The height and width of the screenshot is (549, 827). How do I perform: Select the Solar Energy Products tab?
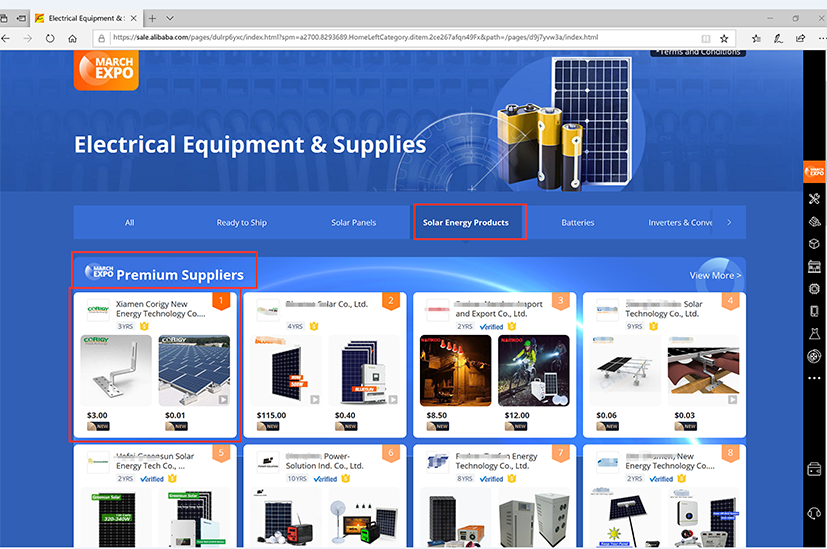(x=466, y=223)
